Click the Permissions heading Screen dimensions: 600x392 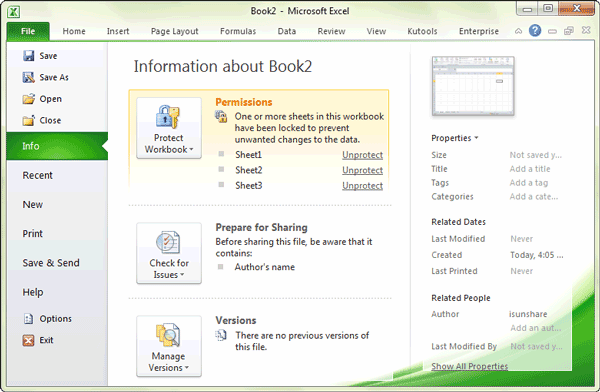coord(244,102)
